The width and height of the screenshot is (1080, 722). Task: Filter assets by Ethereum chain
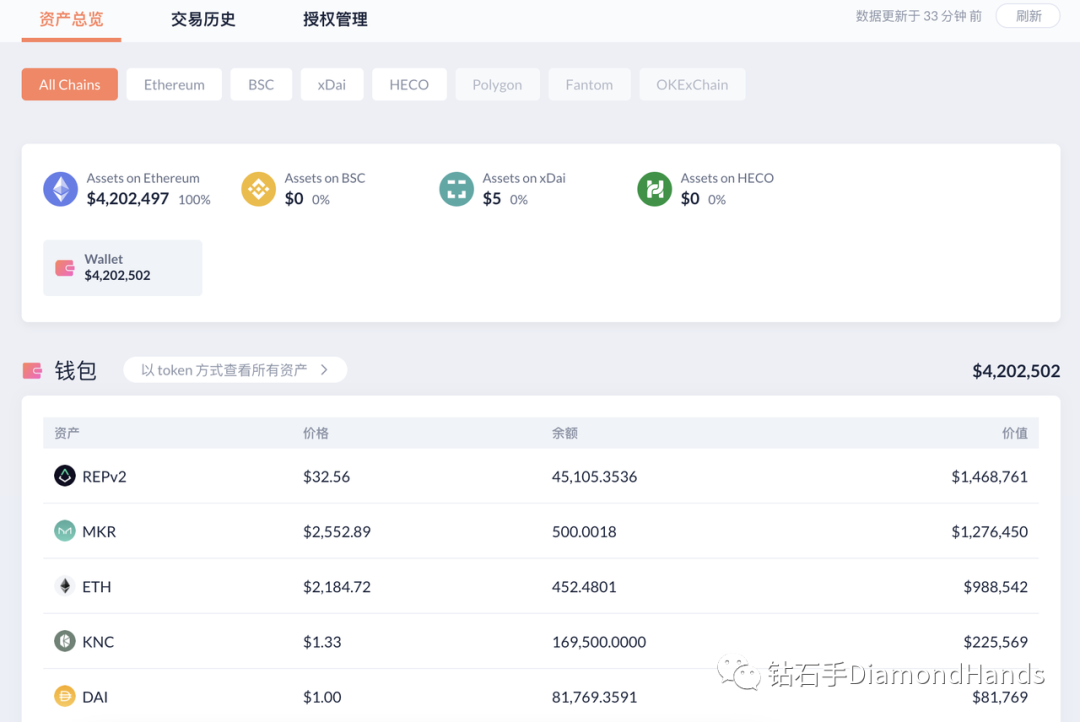[174, 85]
